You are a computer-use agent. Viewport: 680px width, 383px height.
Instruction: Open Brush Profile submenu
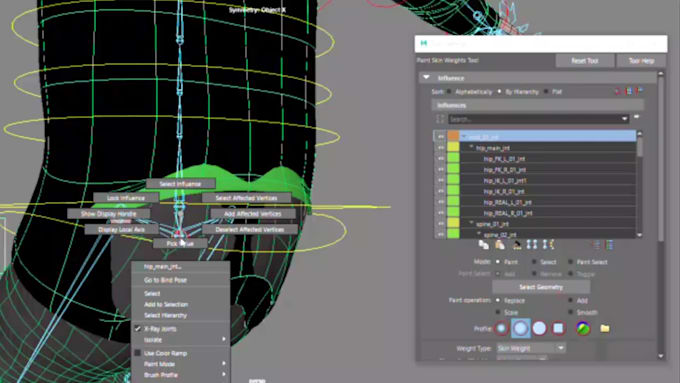pos(181,375)
